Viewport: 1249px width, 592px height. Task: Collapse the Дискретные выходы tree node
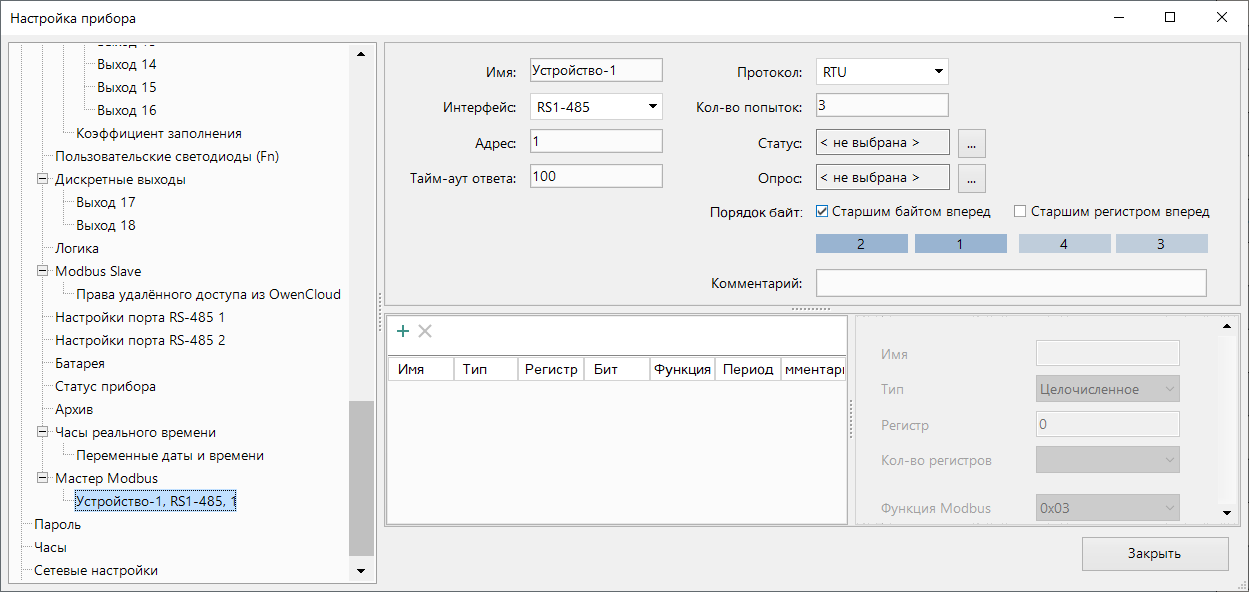click(42, 180)
